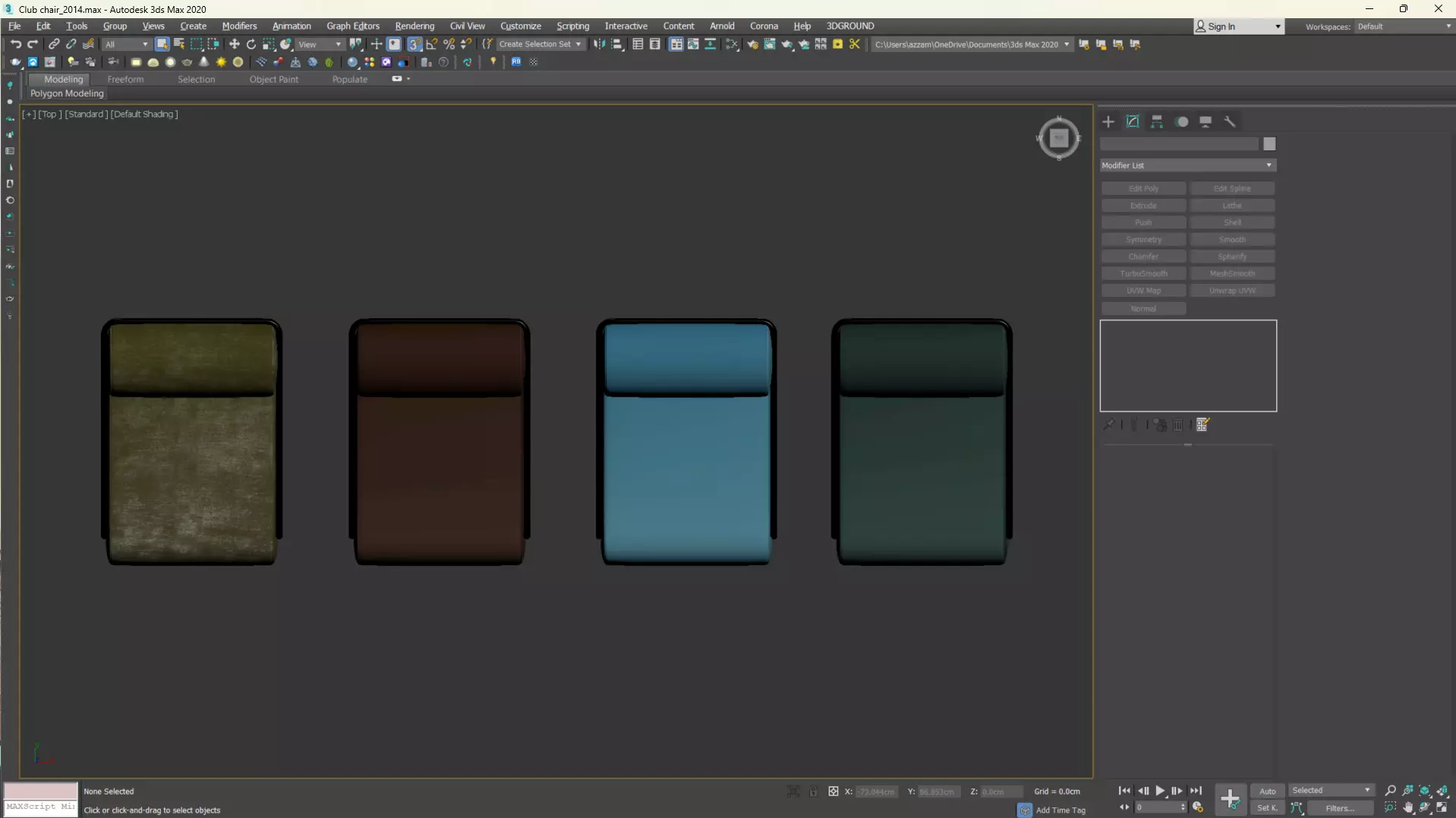
Task: Toggle Auto Key mode
Action: 1268,791
